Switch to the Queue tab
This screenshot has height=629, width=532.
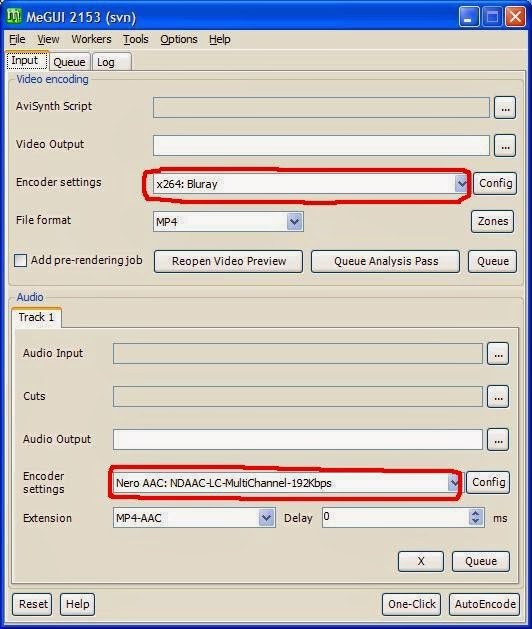click(69, 62)
